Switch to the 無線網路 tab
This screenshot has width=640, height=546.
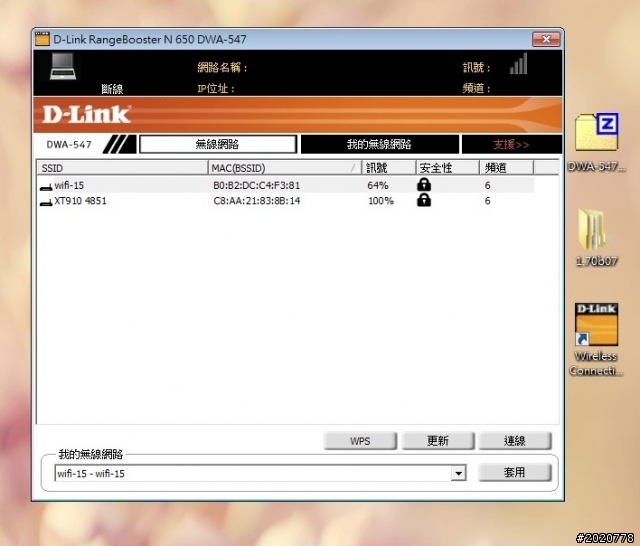pos(218,144)
